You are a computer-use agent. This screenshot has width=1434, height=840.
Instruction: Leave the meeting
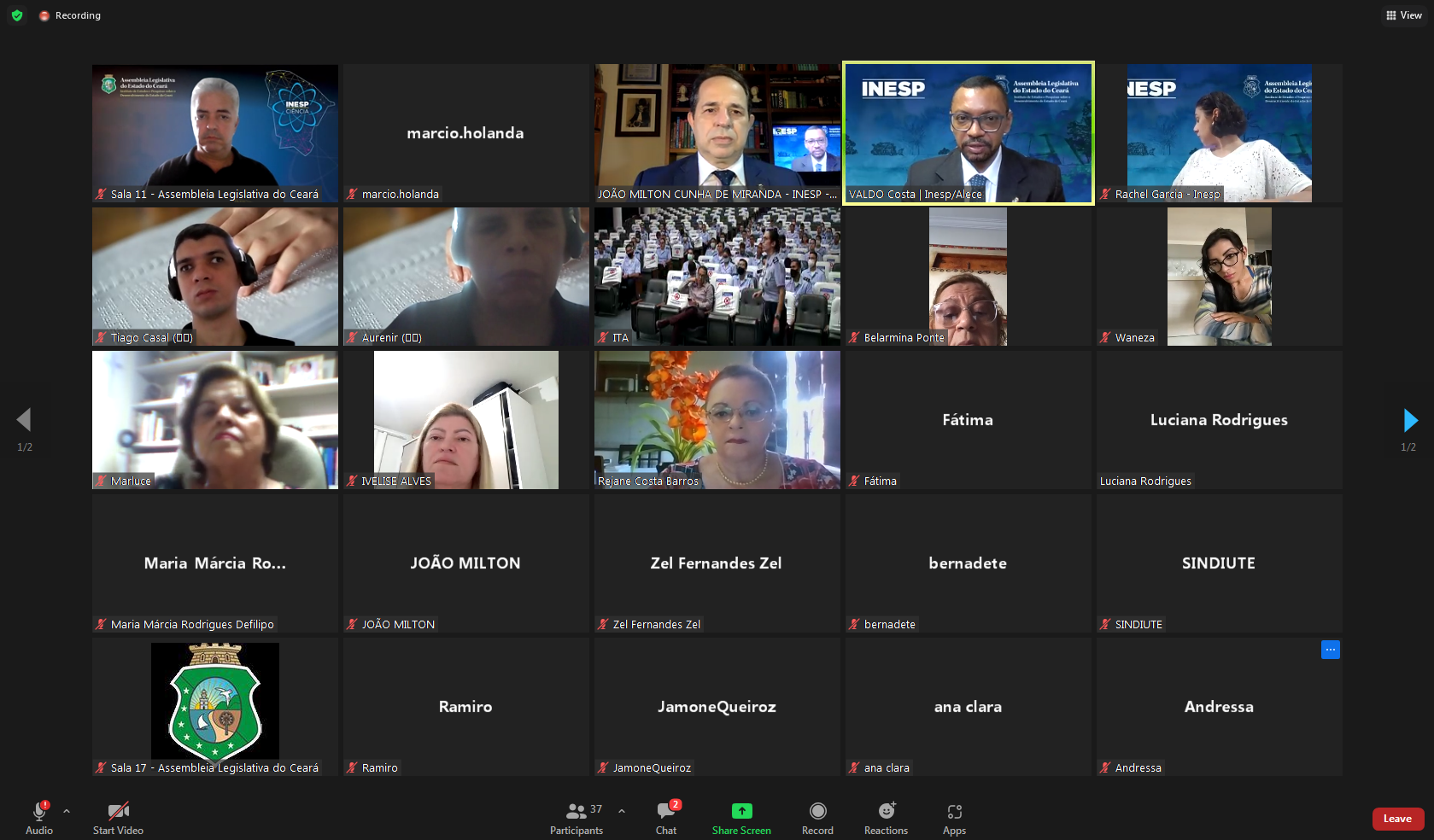point(1397,819)
